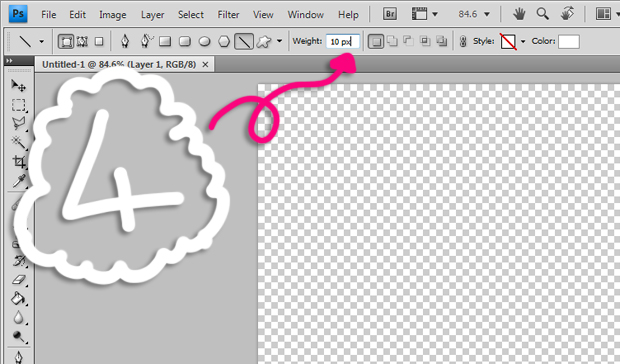
Task: Select the Polygonal Lasso tool
Action: click(19, 123)
